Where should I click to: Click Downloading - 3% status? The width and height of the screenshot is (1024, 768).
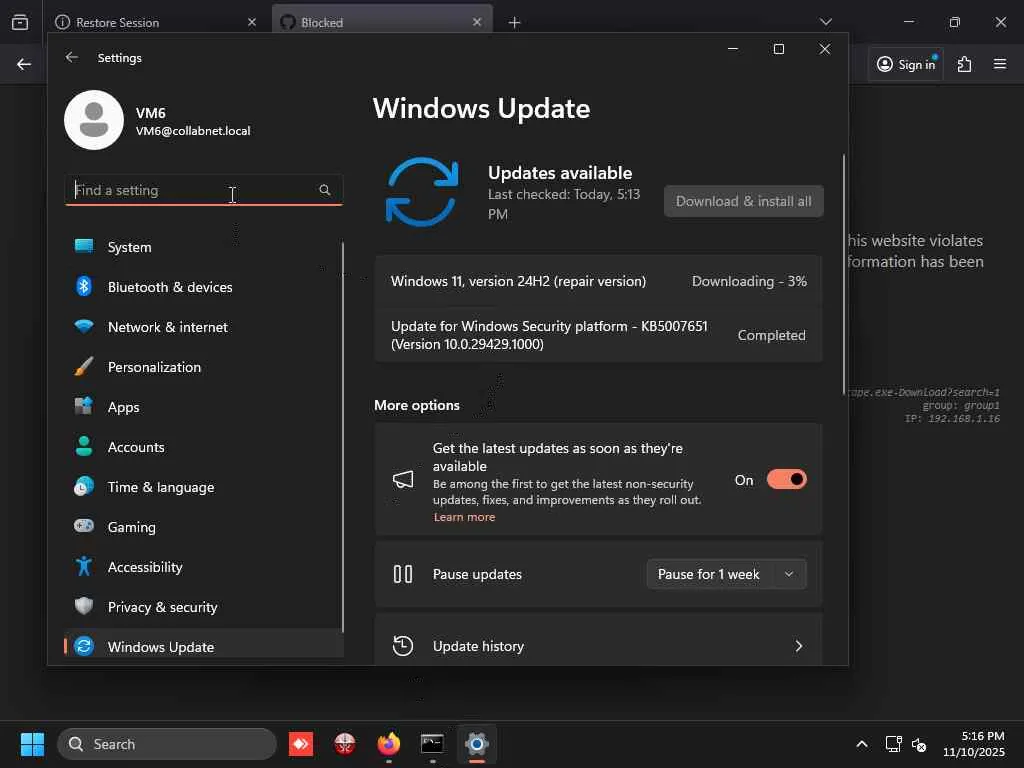coord(749,281)
